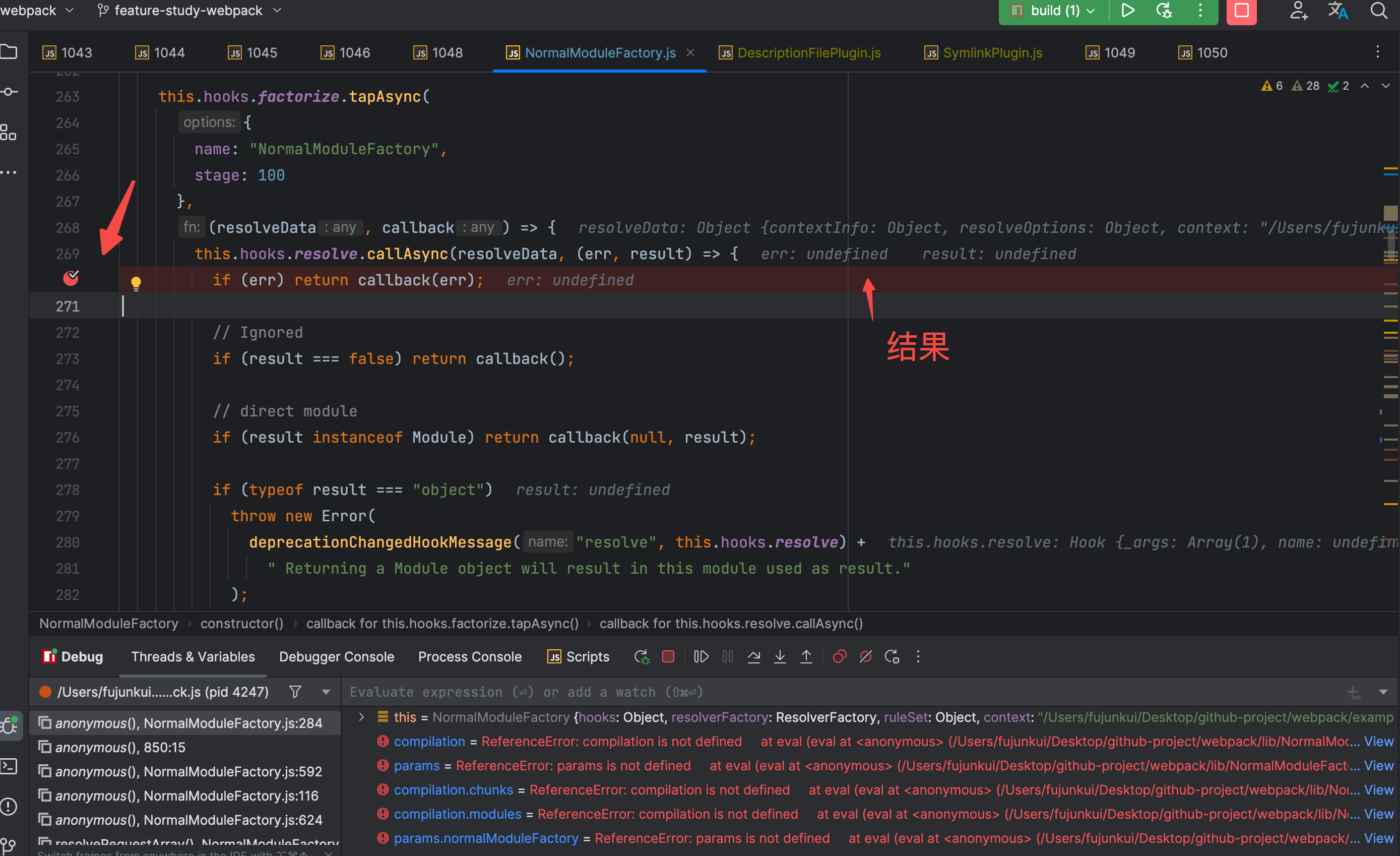The height and width of the screenshot is (856, 1400).
Task: Click the yellow warning stripe on the error scrollbar
Action: (x=1390, y=169)
